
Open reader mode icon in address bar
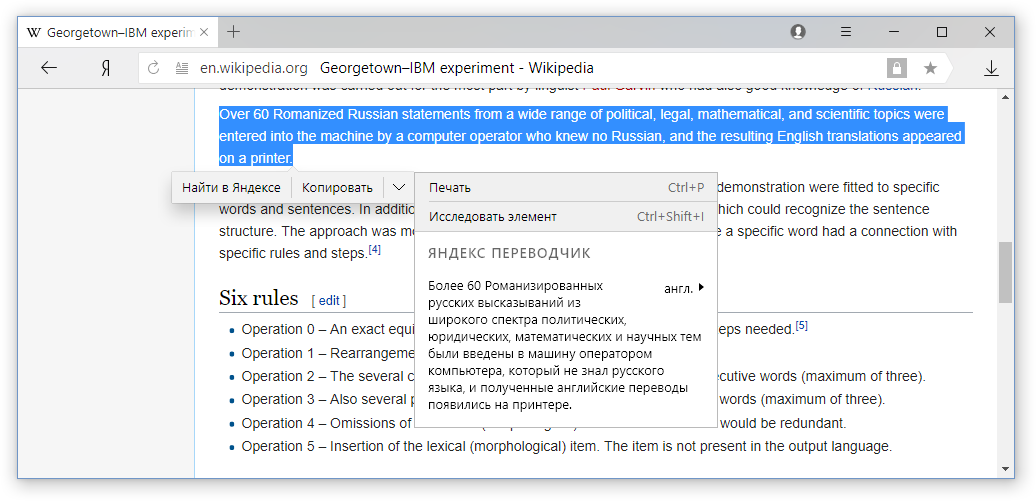pyautogui.click(x=181, y=68)
